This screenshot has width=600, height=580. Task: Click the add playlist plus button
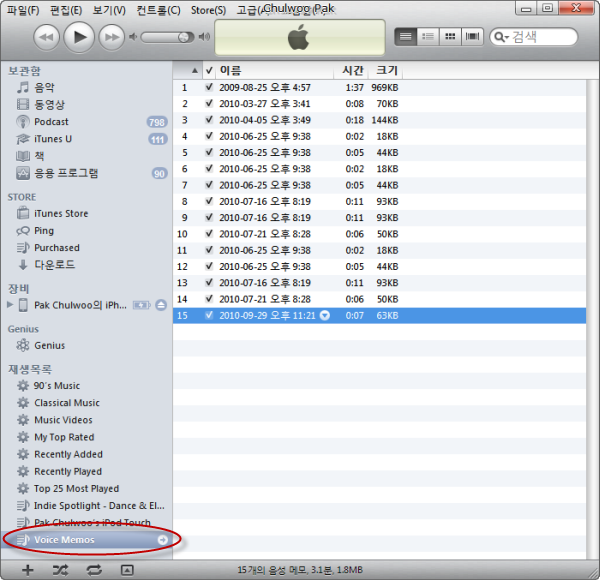pyautogui.click(x=28, y=570)
